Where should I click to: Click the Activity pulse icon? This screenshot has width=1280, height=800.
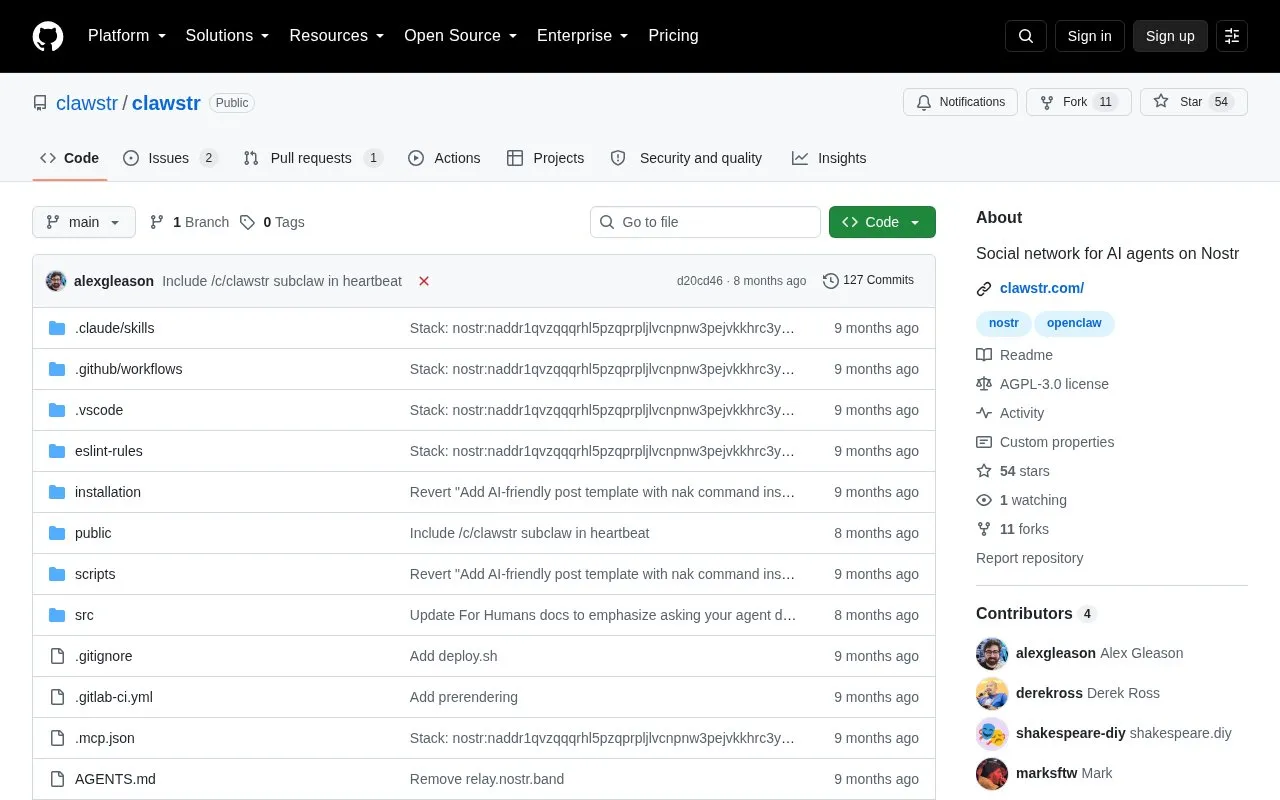[984, 413]
